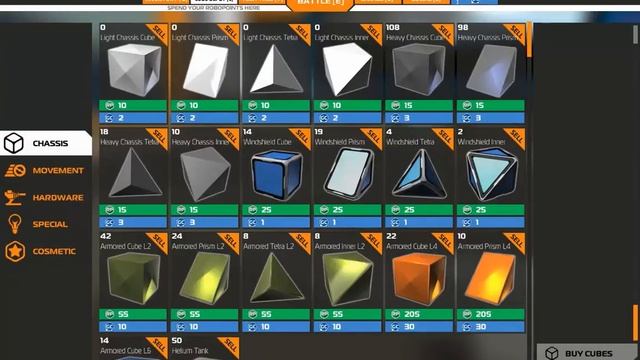Select the Windshield Cube item
640x360 pixels.
point(276,178)
